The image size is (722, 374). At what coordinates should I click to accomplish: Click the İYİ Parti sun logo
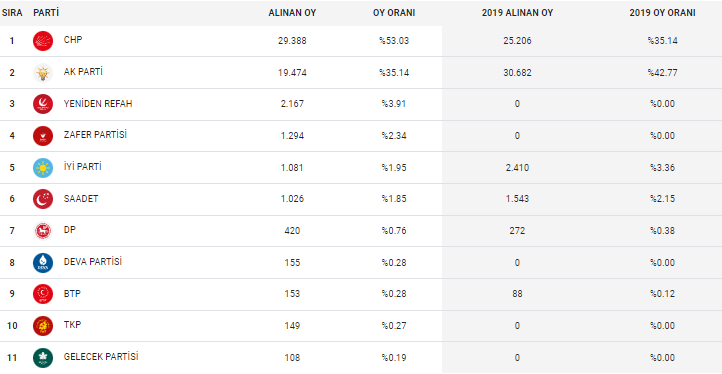[43, 168]
